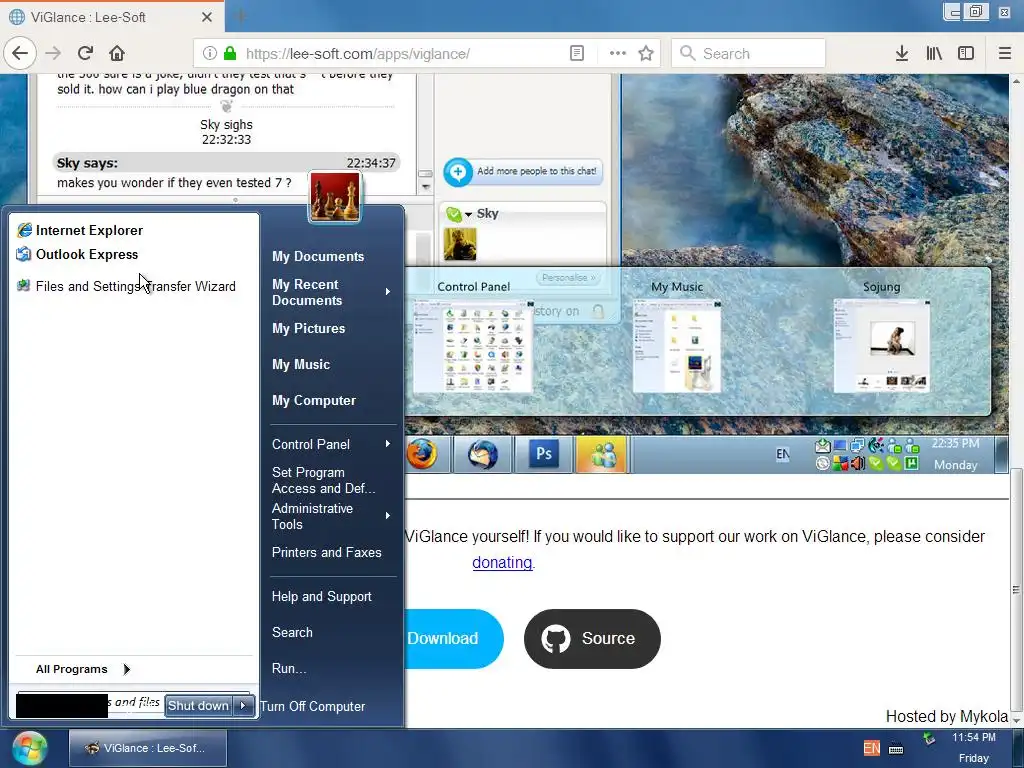Expand the My Recent Documents submenu arrow
This screenshot has width=1024, height=768.
[388, 291]
